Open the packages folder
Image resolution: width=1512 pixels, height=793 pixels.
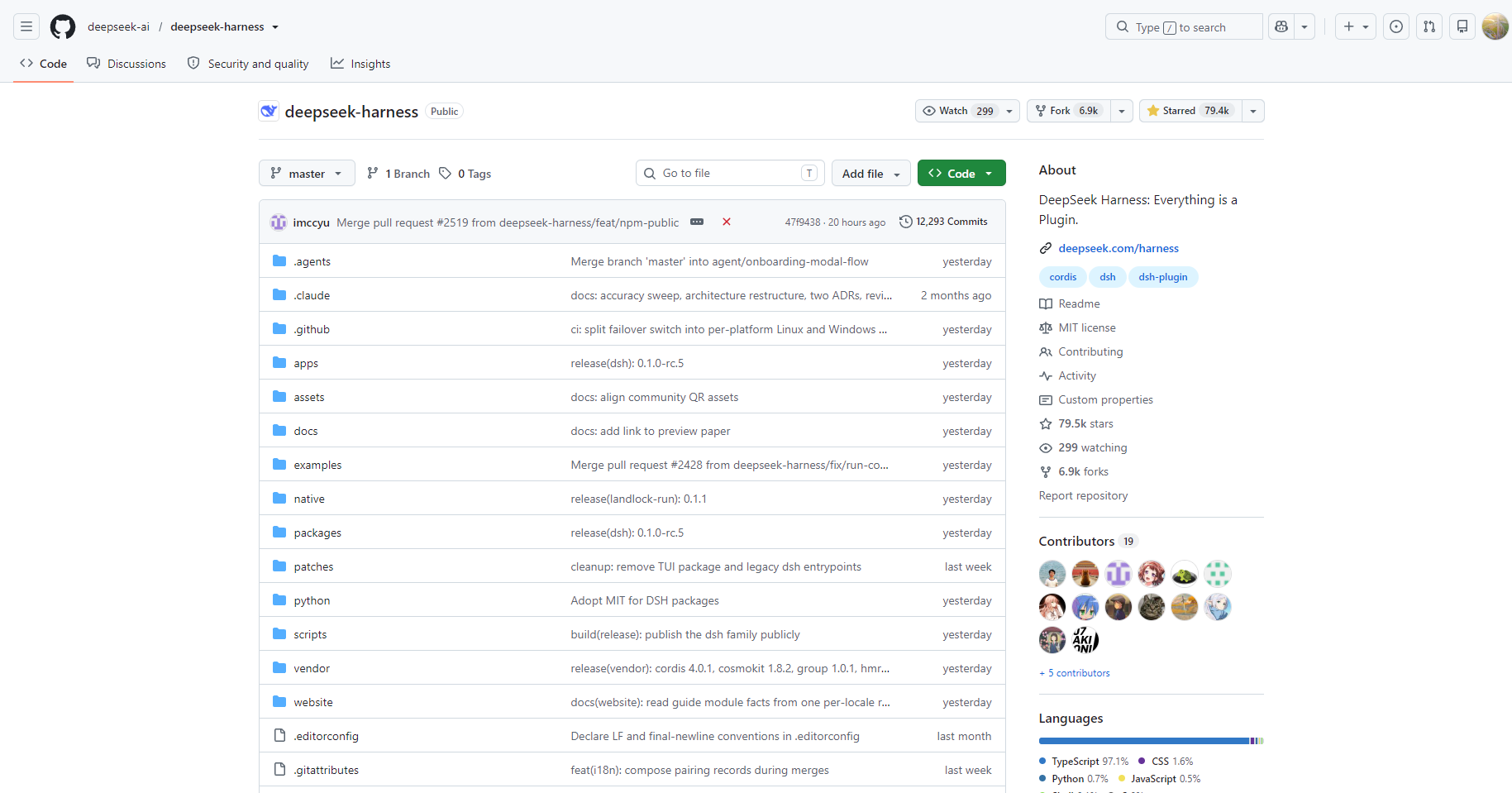click(317, 533)
